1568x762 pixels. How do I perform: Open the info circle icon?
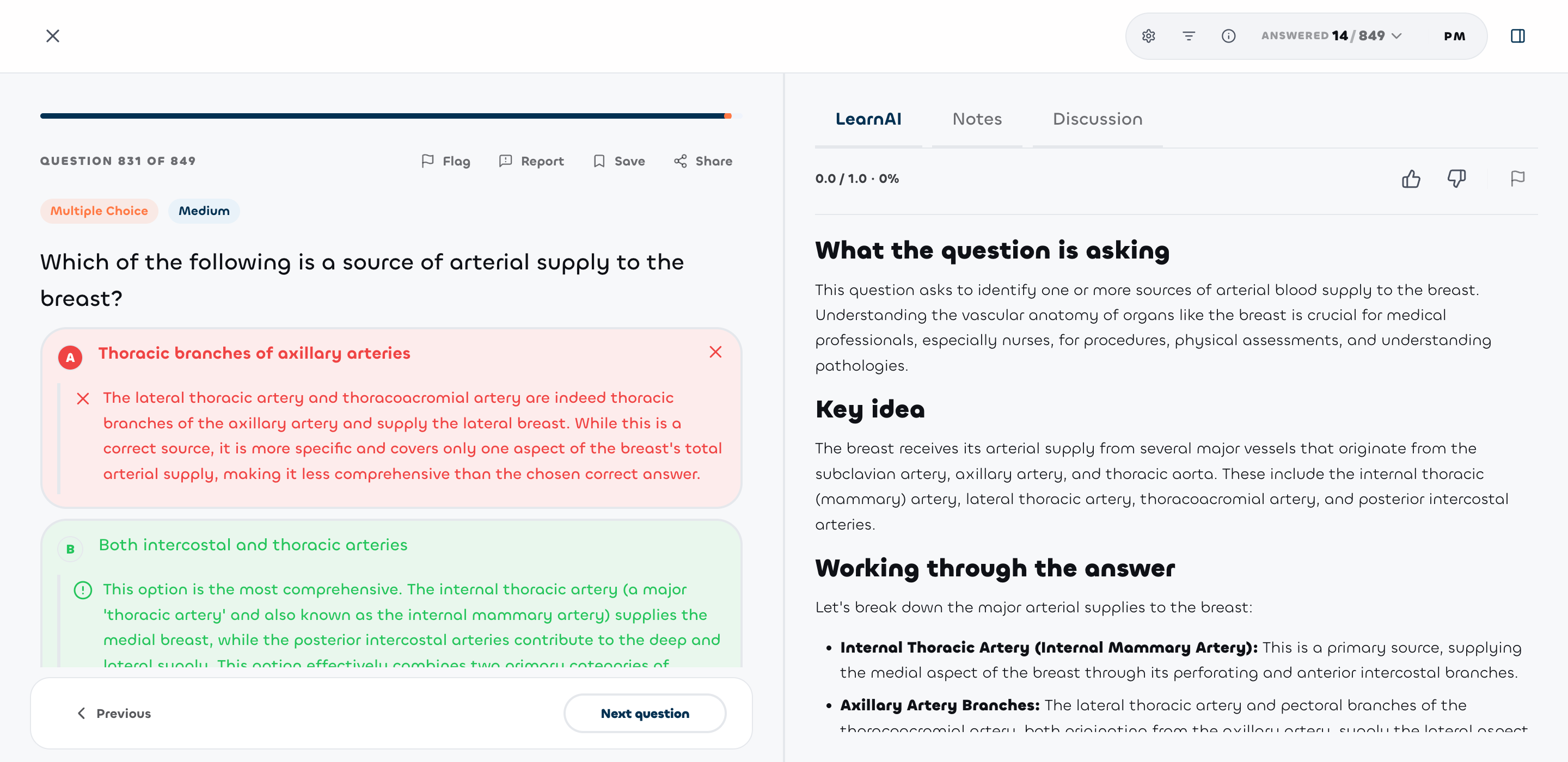click(x=1228, y=36)
